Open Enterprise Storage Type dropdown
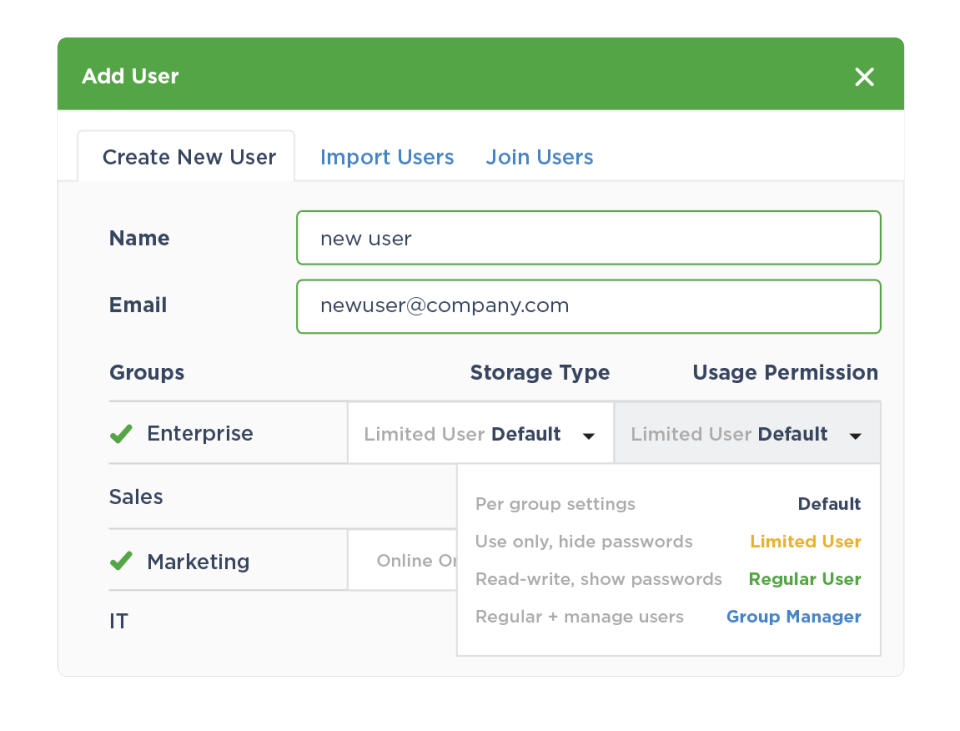Screen dimensions: 960x731 [480, 434]
